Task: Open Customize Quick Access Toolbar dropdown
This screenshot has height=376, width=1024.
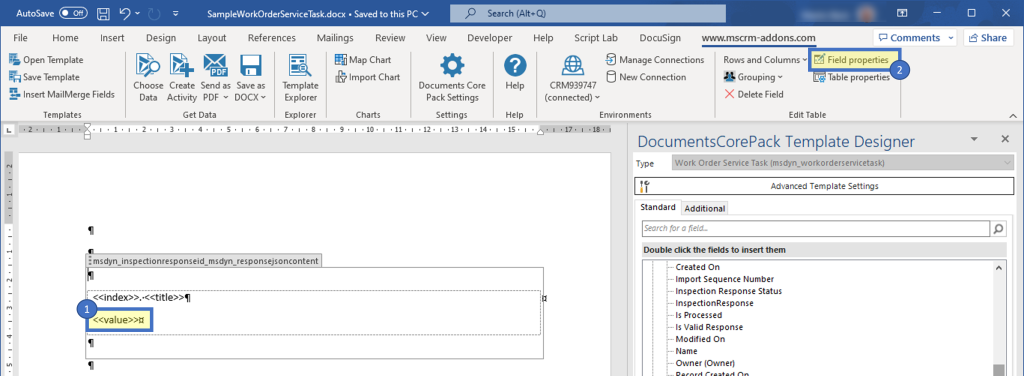Action: (x=176, y=13)
